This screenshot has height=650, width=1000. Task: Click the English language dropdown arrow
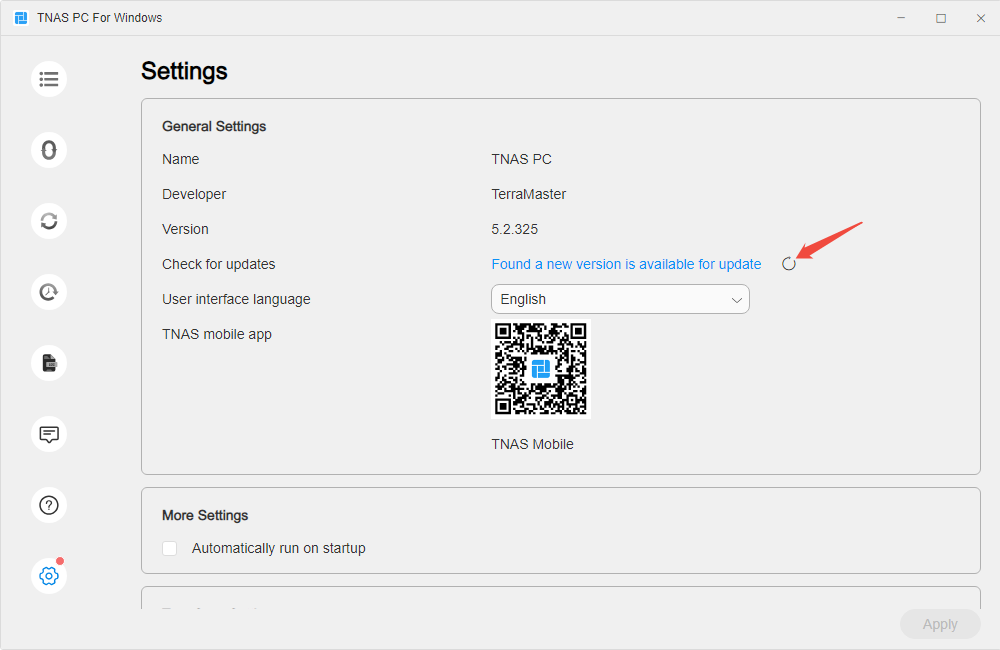pyautogui.click(x=737, y=300)
